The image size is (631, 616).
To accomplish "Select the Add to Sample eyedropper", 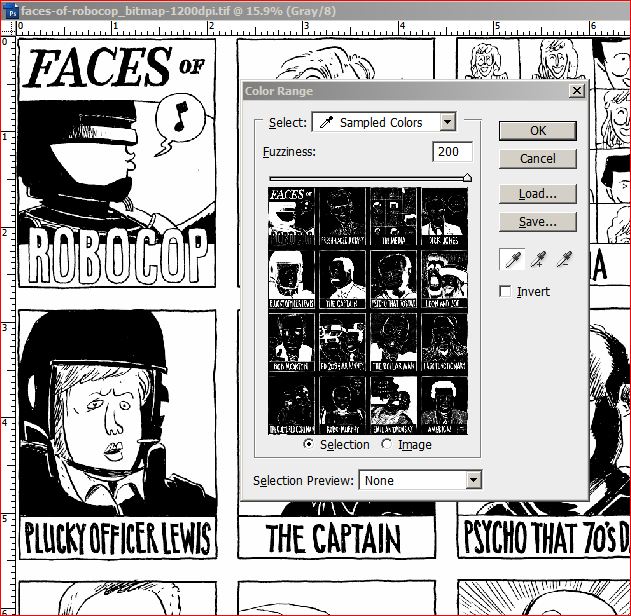I will (538, 260).
